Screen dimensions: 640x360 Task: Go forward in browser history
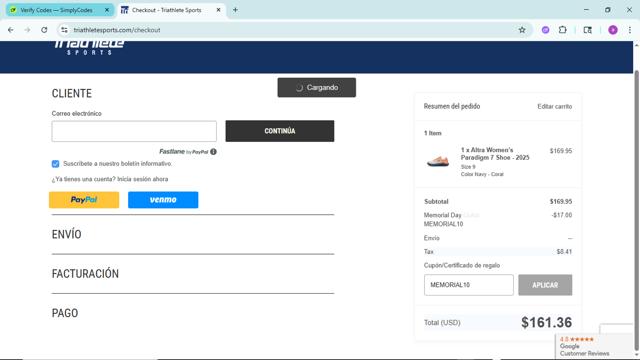pyautogui.click(x=27, y=30)
